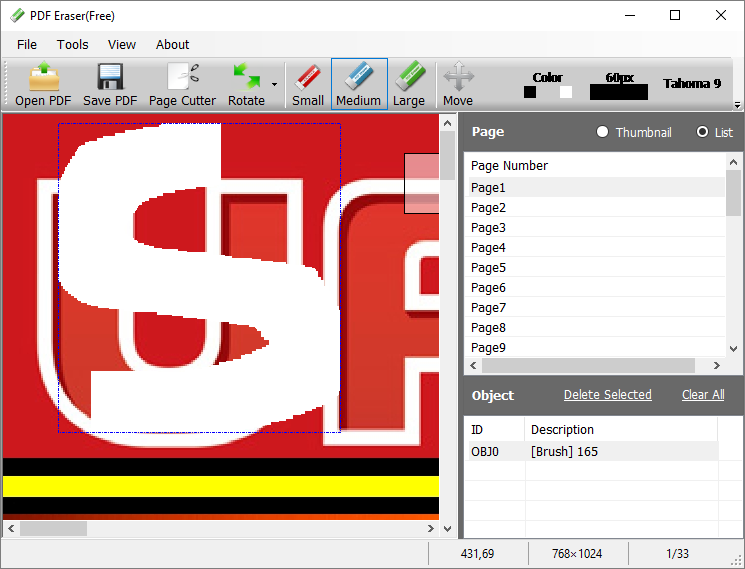Click page list scroll down arrow

[733, 349]
